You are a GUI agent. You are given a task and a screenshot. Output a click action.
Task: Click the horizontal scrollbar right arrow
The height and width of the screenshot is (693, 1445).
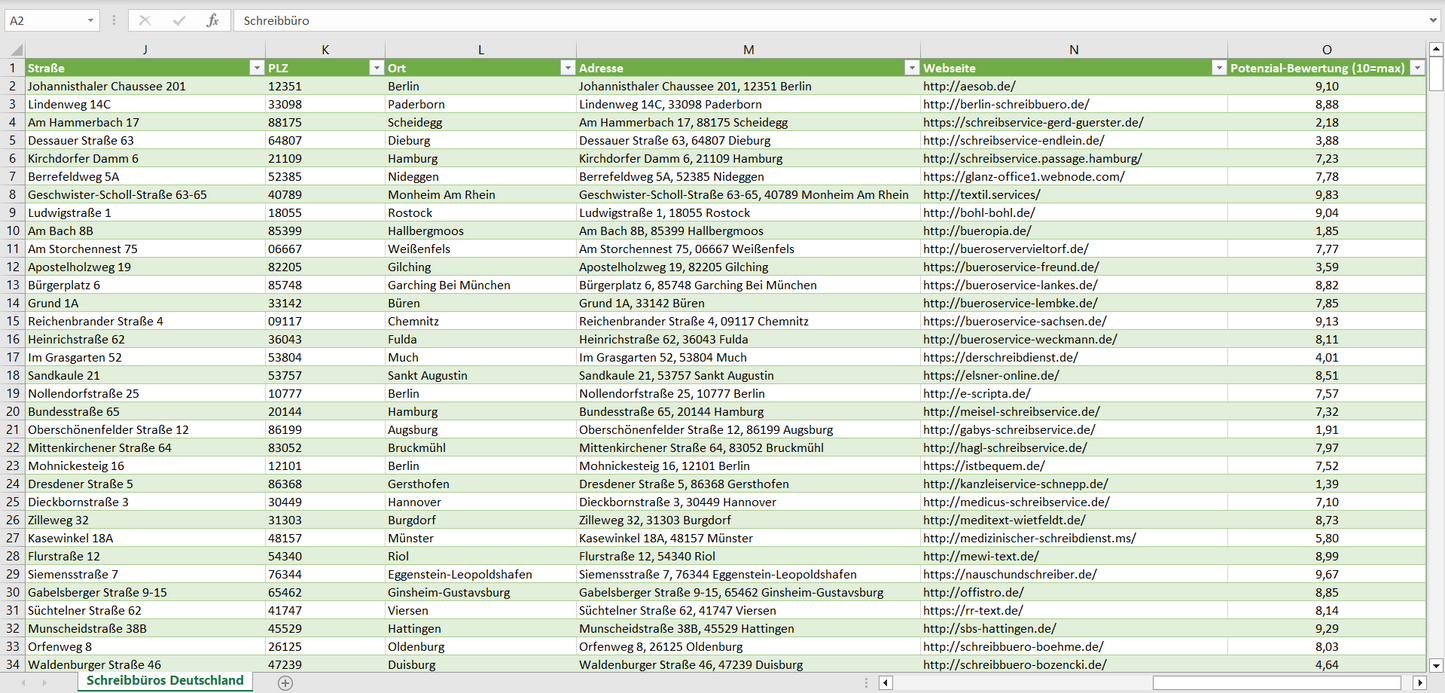[x=1419, y=682]
